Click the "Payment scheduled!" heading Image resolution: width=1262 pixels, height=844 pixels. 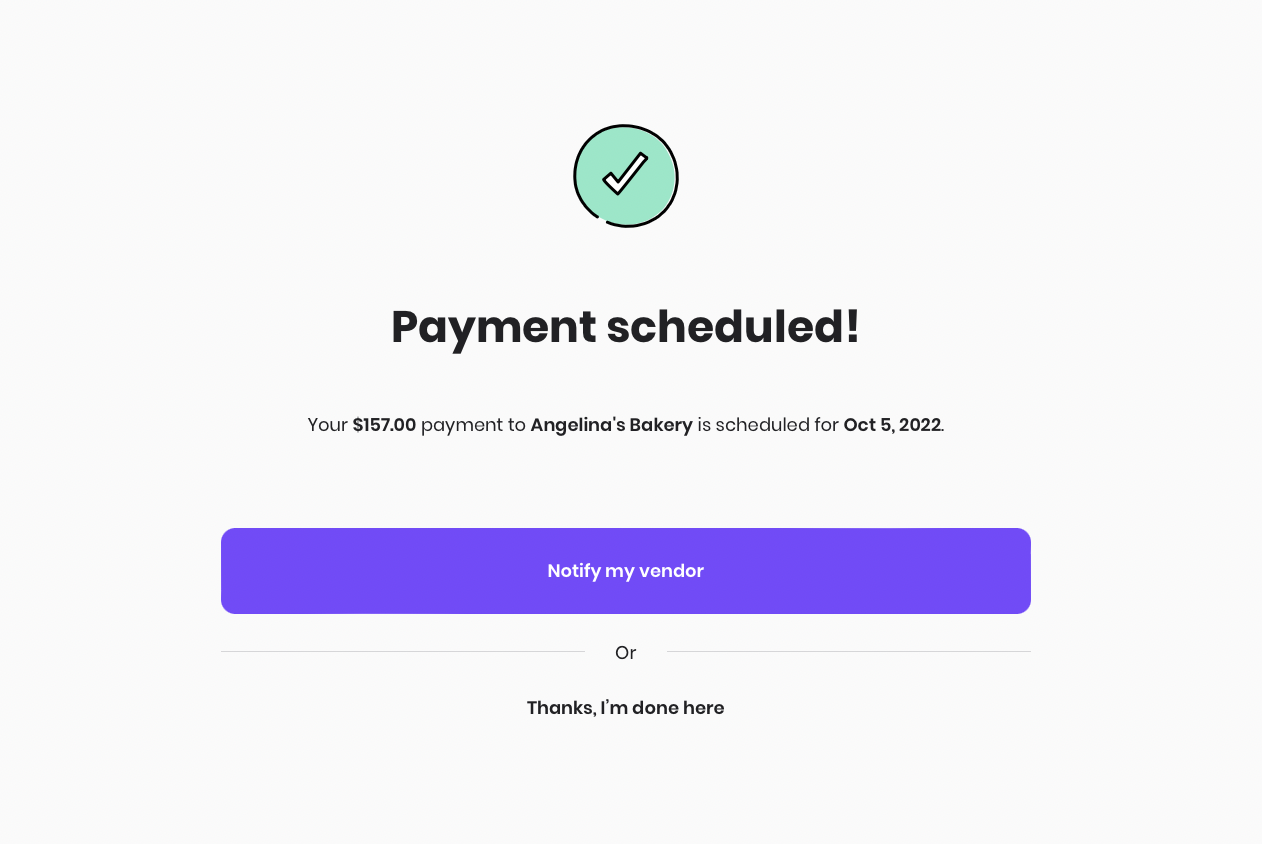click(x=626, y=327)
